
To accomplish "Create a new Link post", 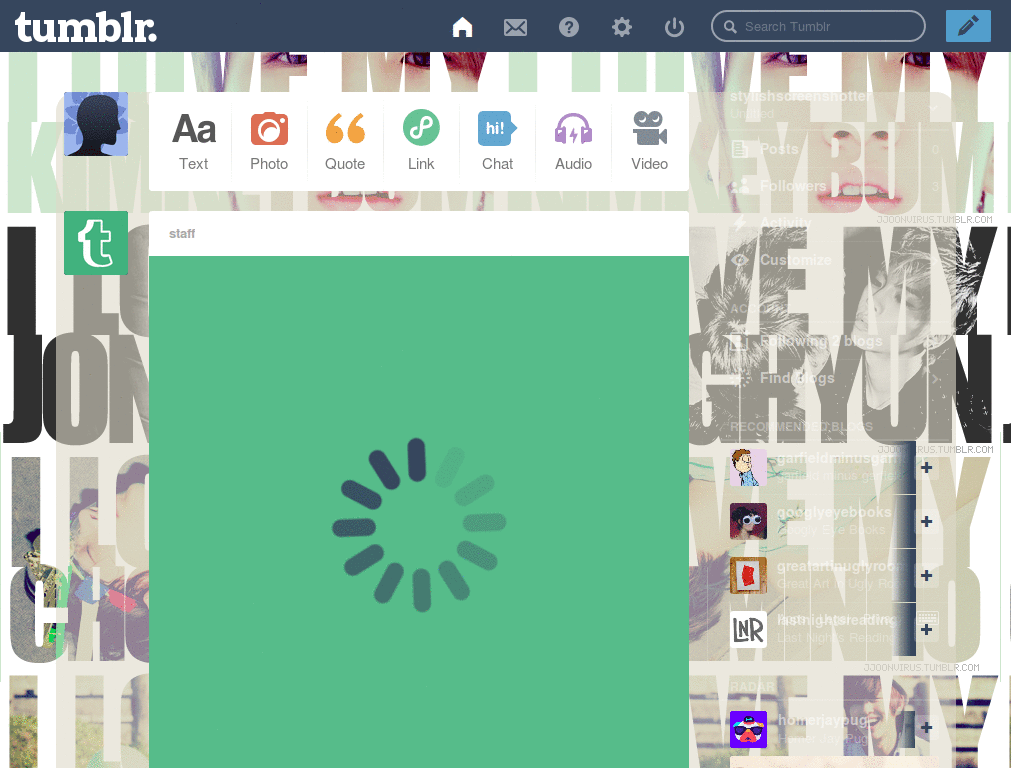I will point(421,141).
